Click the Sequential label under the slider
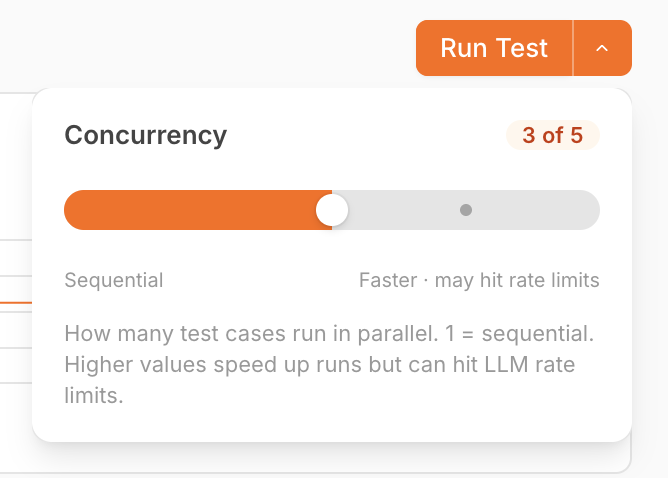The height and width of the screenshot is (478, 668). (x=114, y=280)
